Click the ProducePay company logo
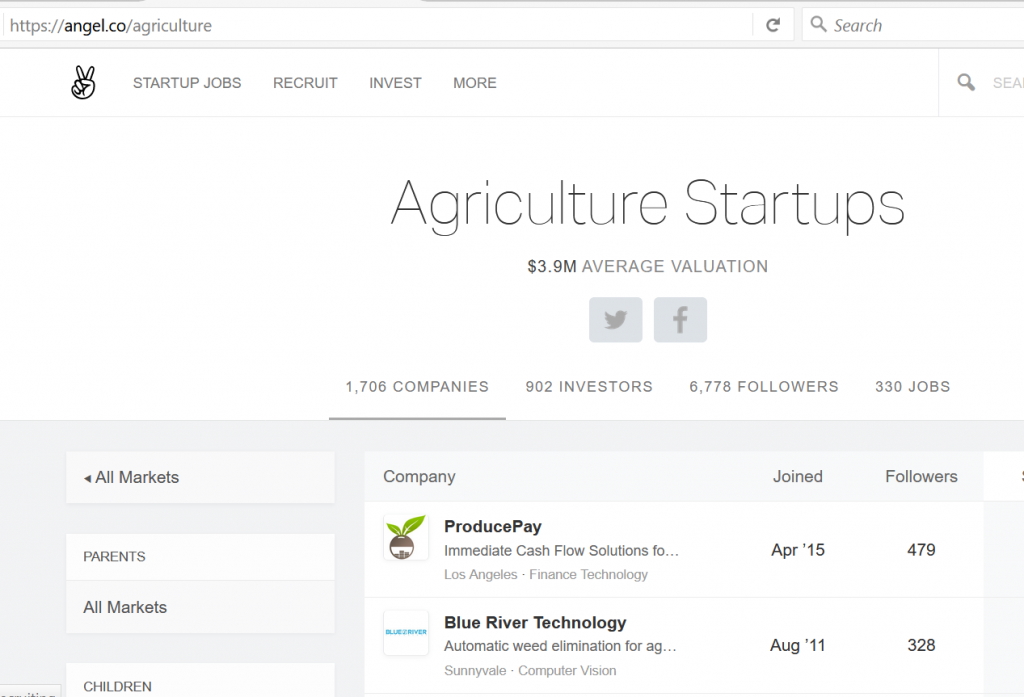Viewport: 1024px width, 697px height. pos(406,537)
